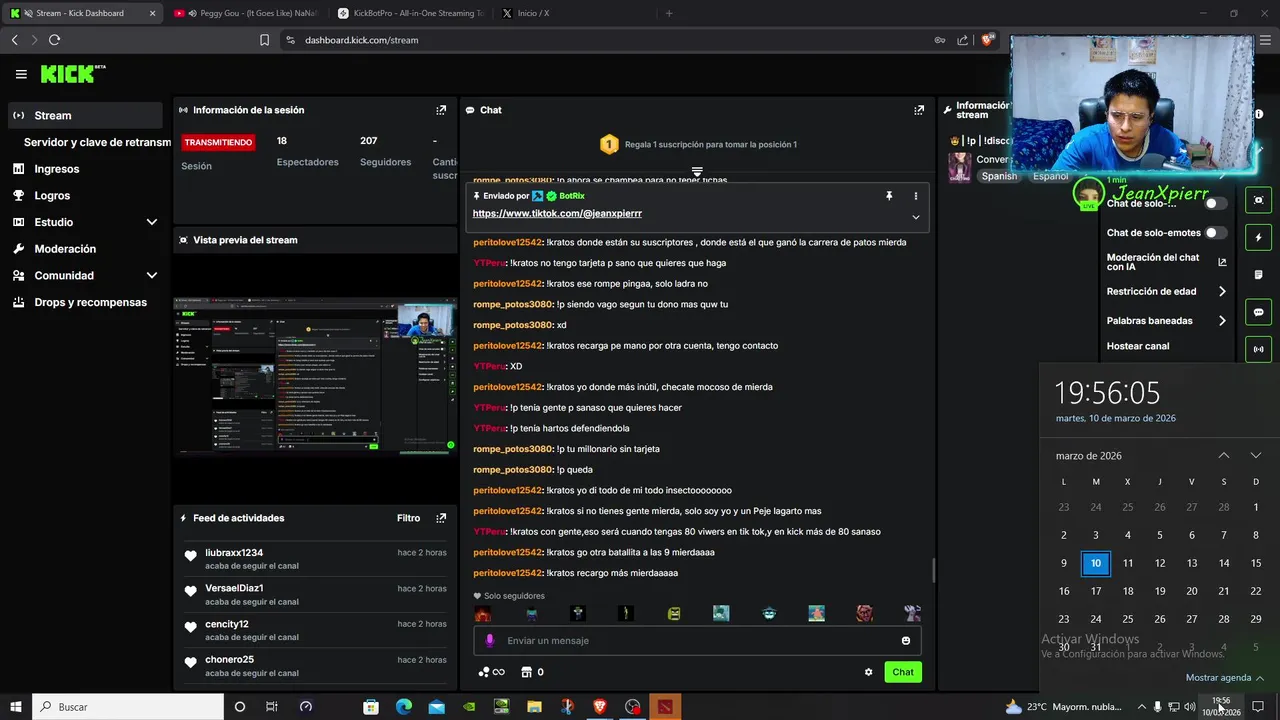Click Hostear canal option
Screen dimensions: 1280x720
tap(1138, 346)
